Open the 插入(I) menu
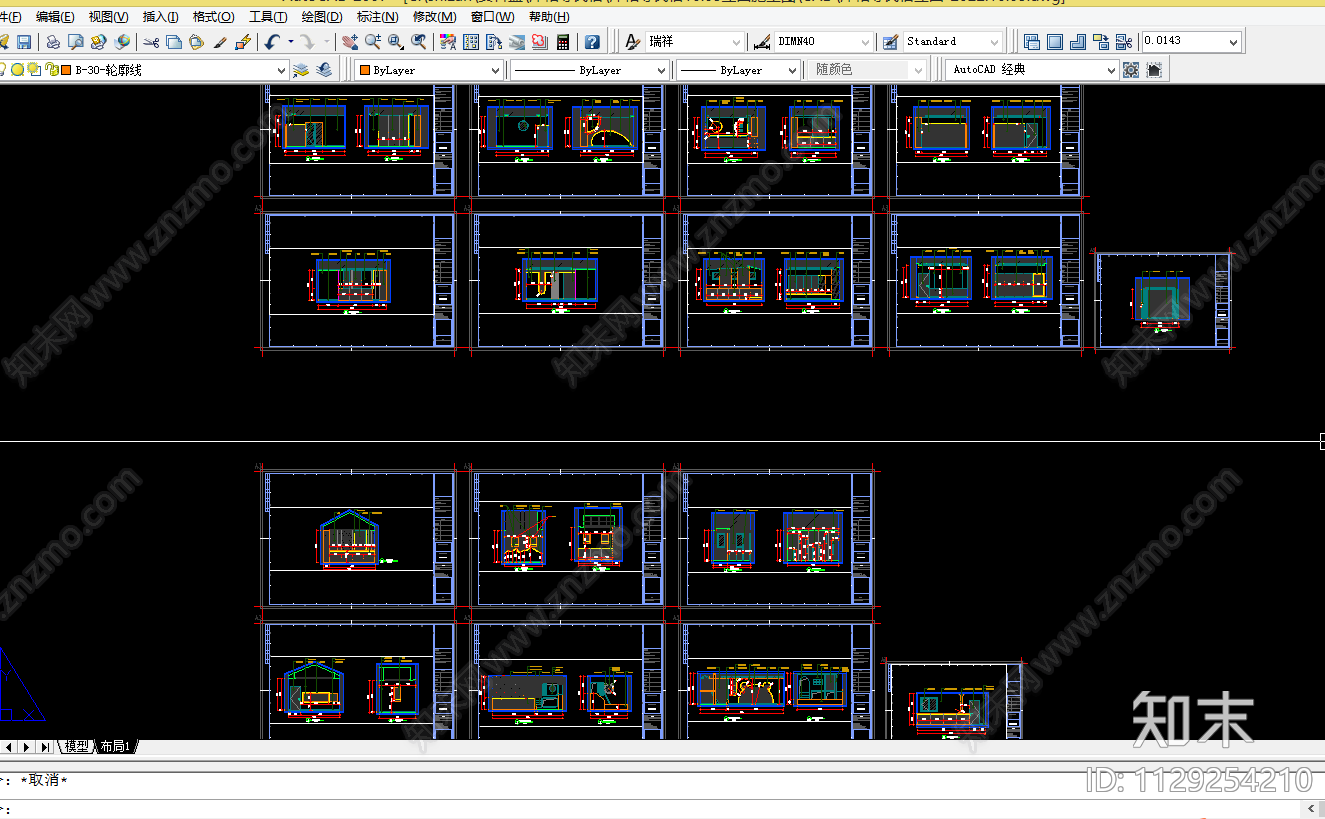Screen dimensions: 1325x819 [x=160, y=17]
